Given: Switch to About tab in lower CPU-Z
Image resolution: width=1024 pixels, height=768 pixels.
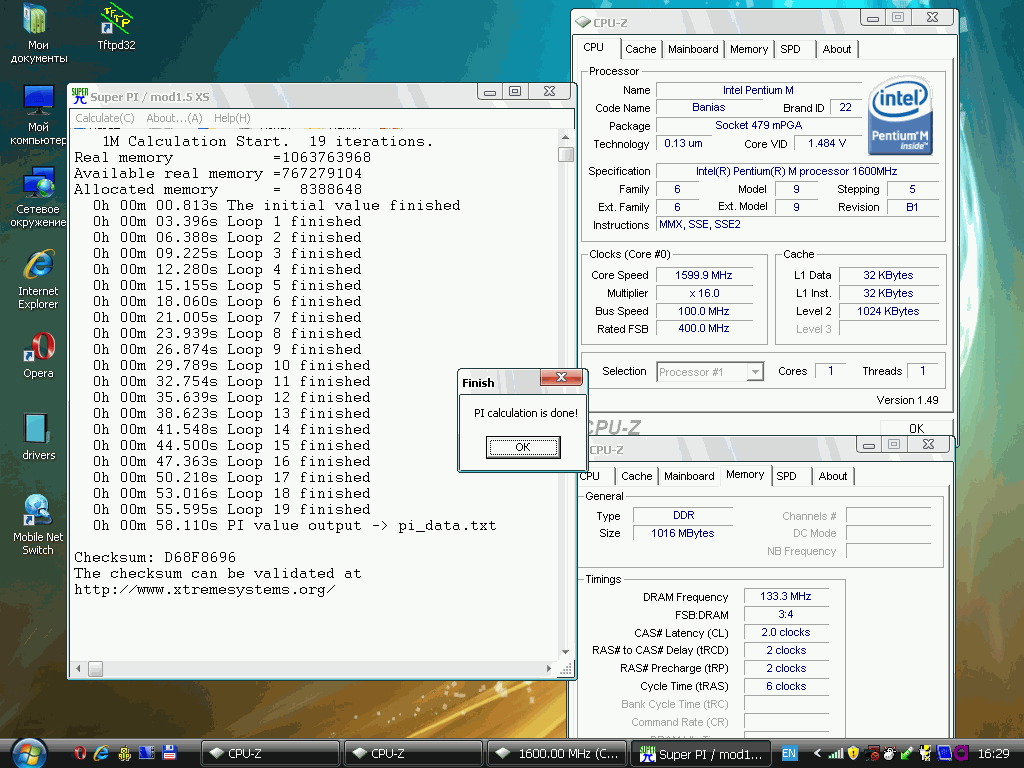Looking at the screenshot, I should click(833, 476).
